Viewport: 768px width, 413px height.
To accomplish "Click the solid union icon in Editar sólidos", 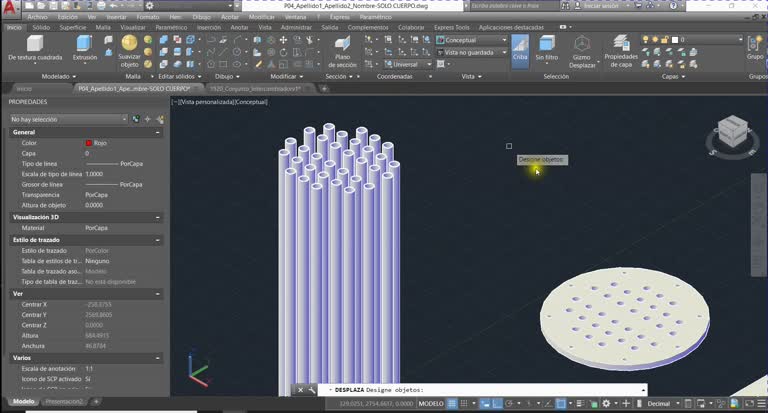I will click(x=164, y=40).
